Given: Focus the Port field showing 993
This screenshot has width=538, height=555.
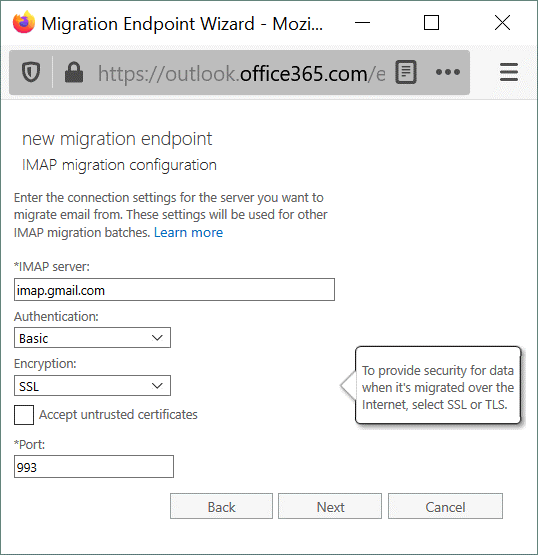Looking at the screenshot, I should point(94,467).
